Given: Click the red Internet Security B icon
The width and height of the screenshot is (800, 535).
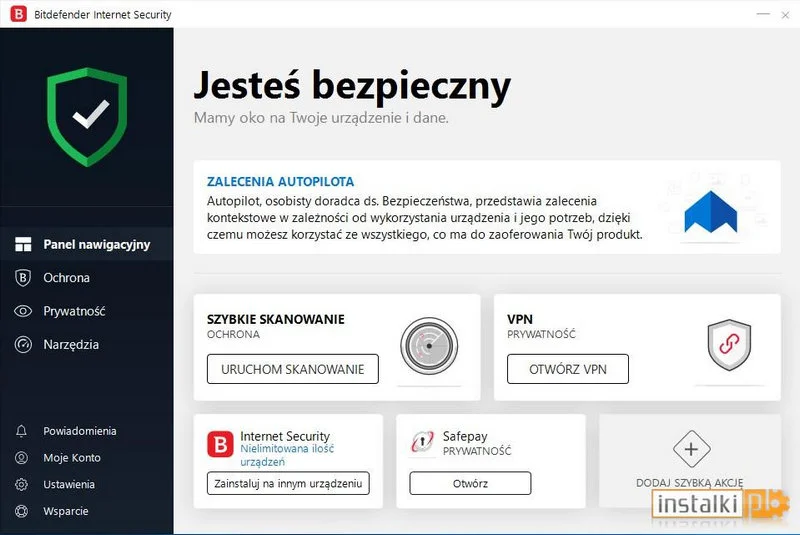Looking at the screenshot, I should [x=219, y=444].
